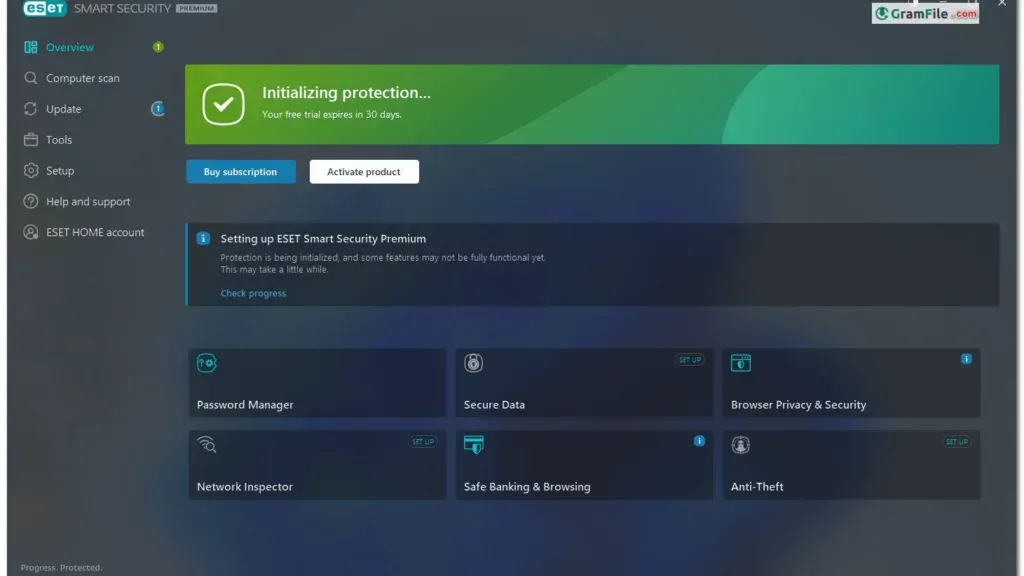Click the green Overview notification badge
This screenshot has height=576, width=1024.
point(158,47)
